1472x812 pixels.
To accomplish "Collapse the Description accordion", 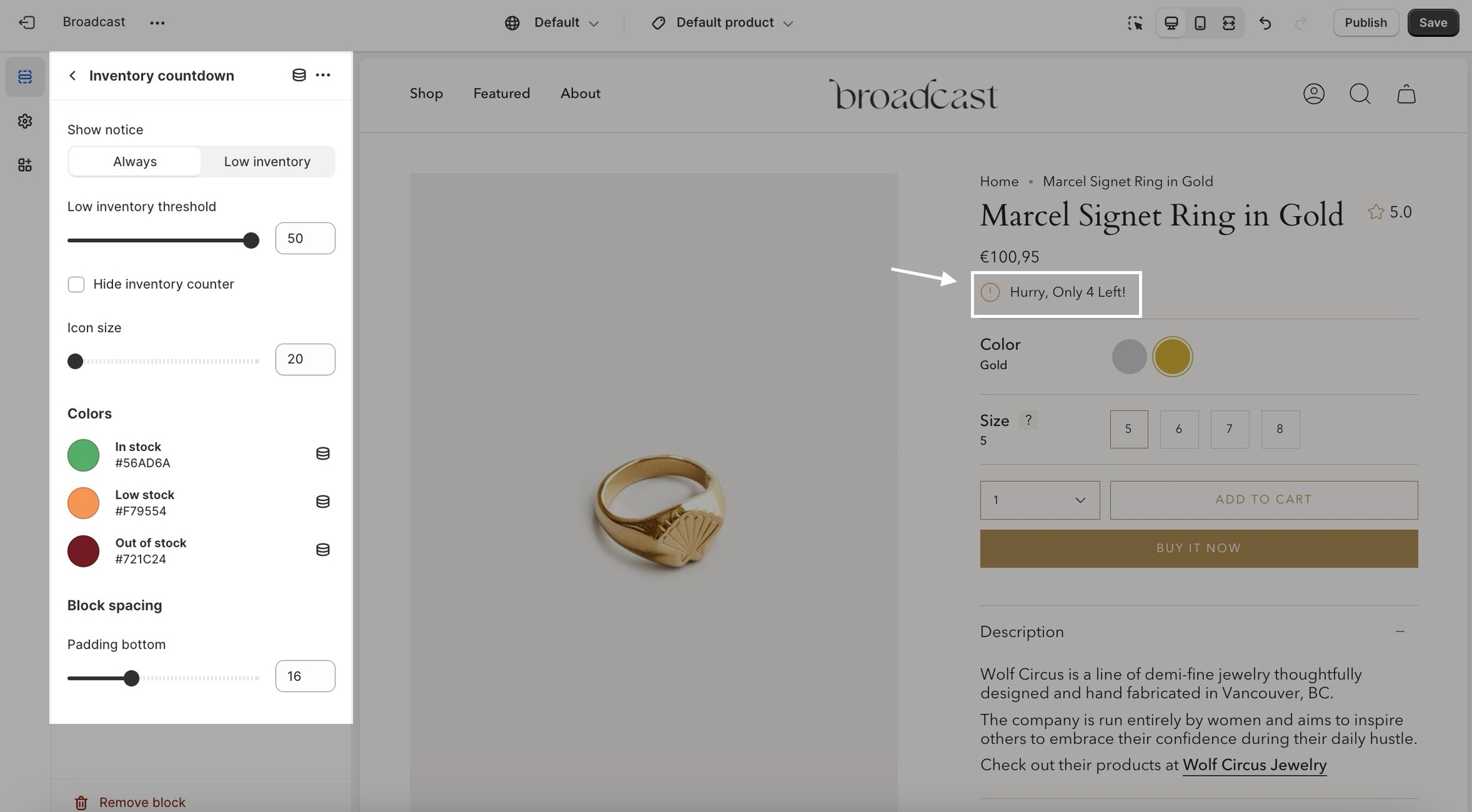I will point(1399,632).
